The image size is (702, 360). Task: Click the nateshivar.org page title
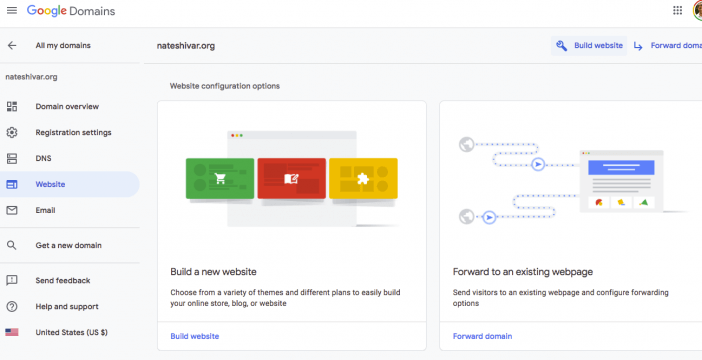(x=186, y=46)
